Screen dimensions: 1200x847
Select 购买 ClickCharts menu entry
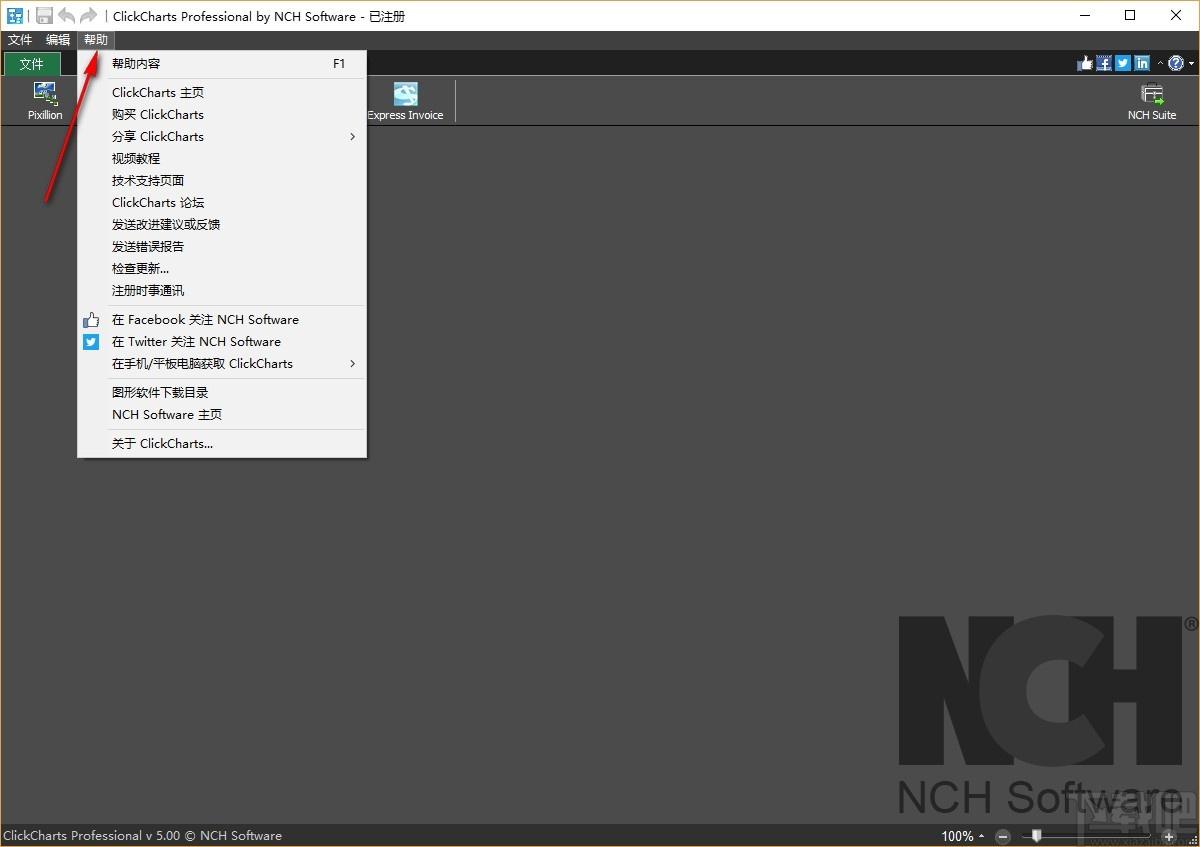click(222, 115)
